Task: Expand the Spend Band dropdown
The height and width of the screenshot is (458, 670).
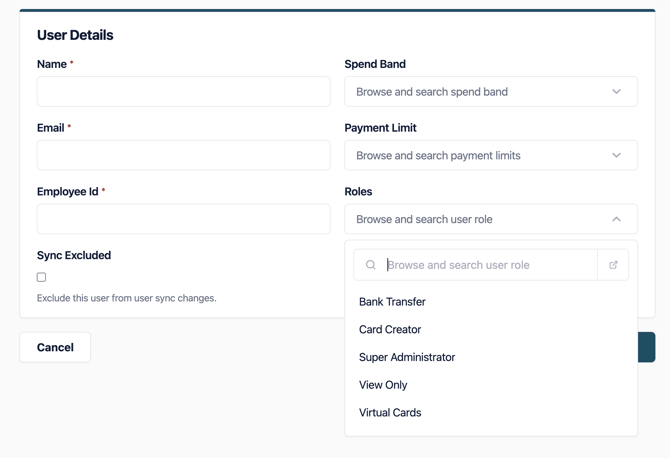Action: point(490,92)
